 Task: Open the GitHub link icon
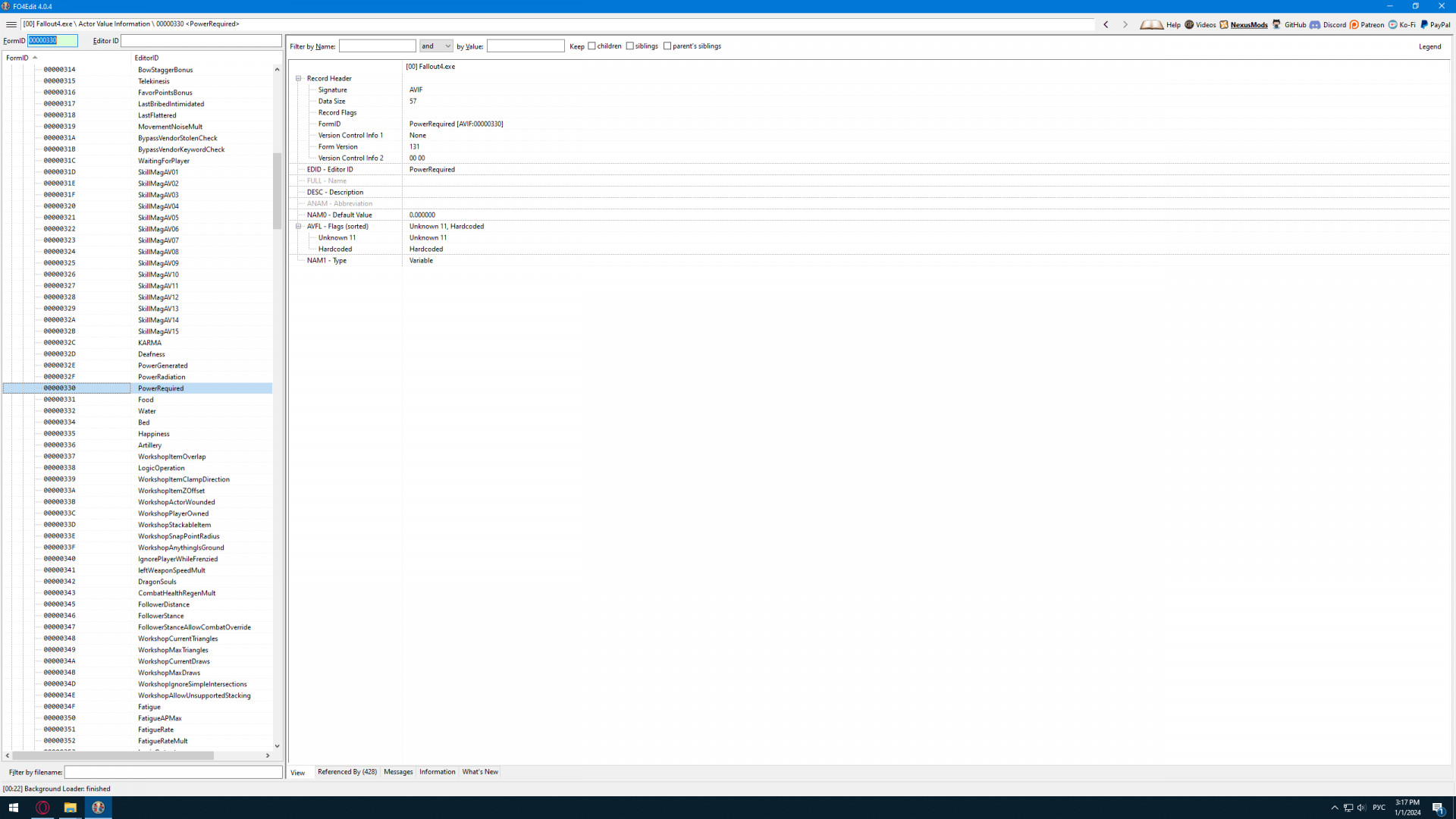[x=1277, y=24]
